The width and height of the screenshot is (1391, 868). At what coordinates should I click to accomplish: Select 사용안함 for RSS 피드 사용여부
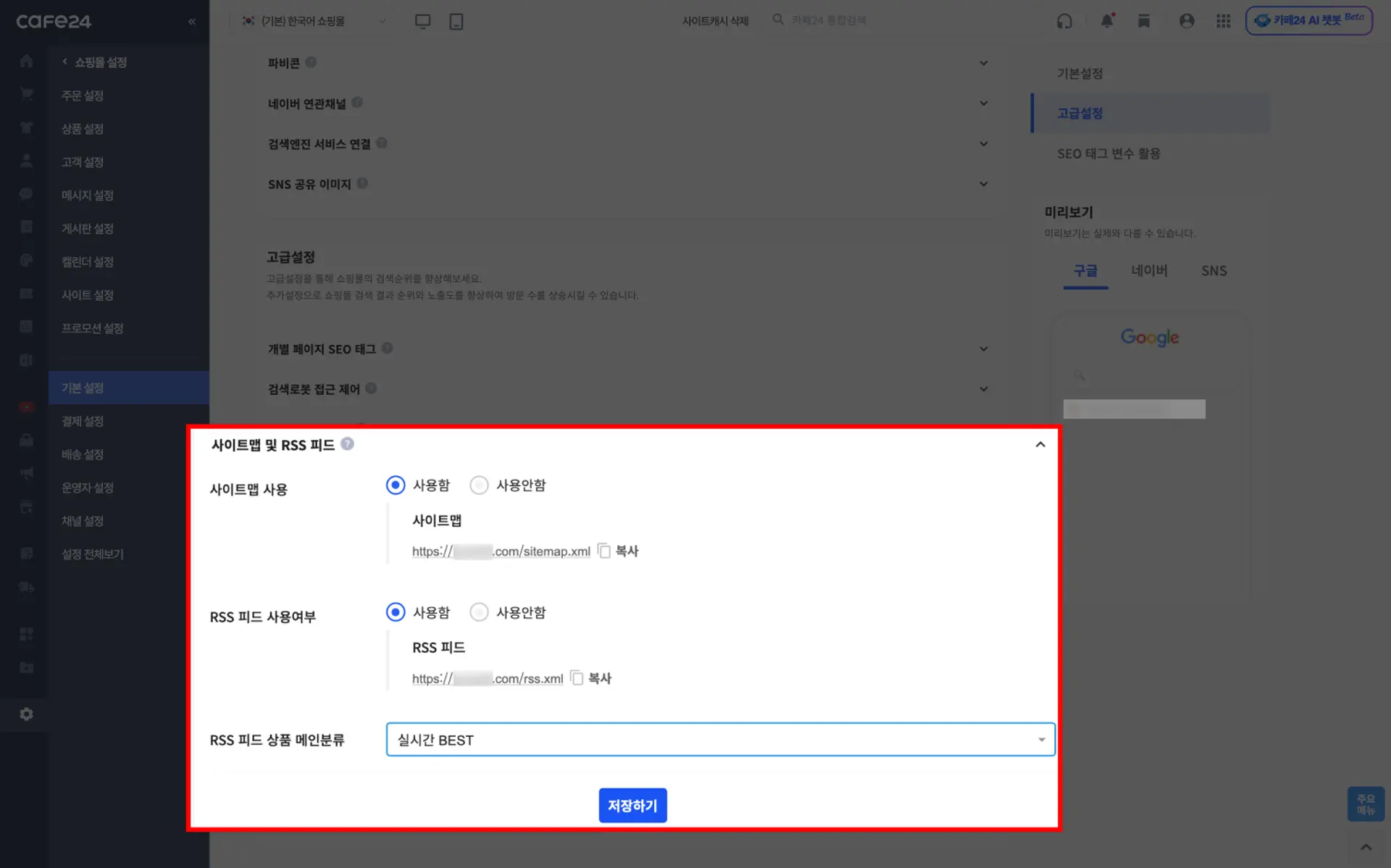(x=479, y=613)
